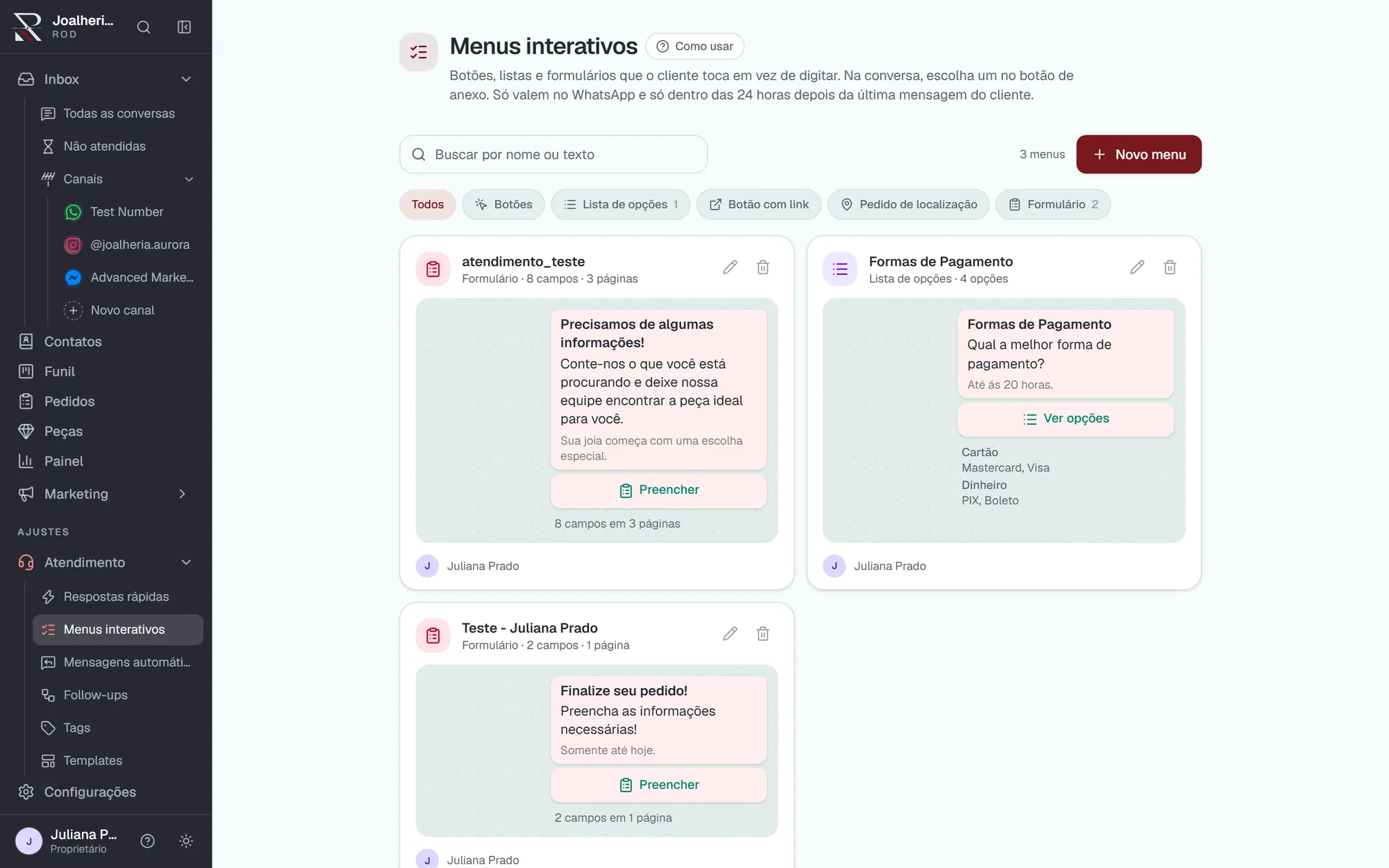Open the Como usar help button

(694, 47)
